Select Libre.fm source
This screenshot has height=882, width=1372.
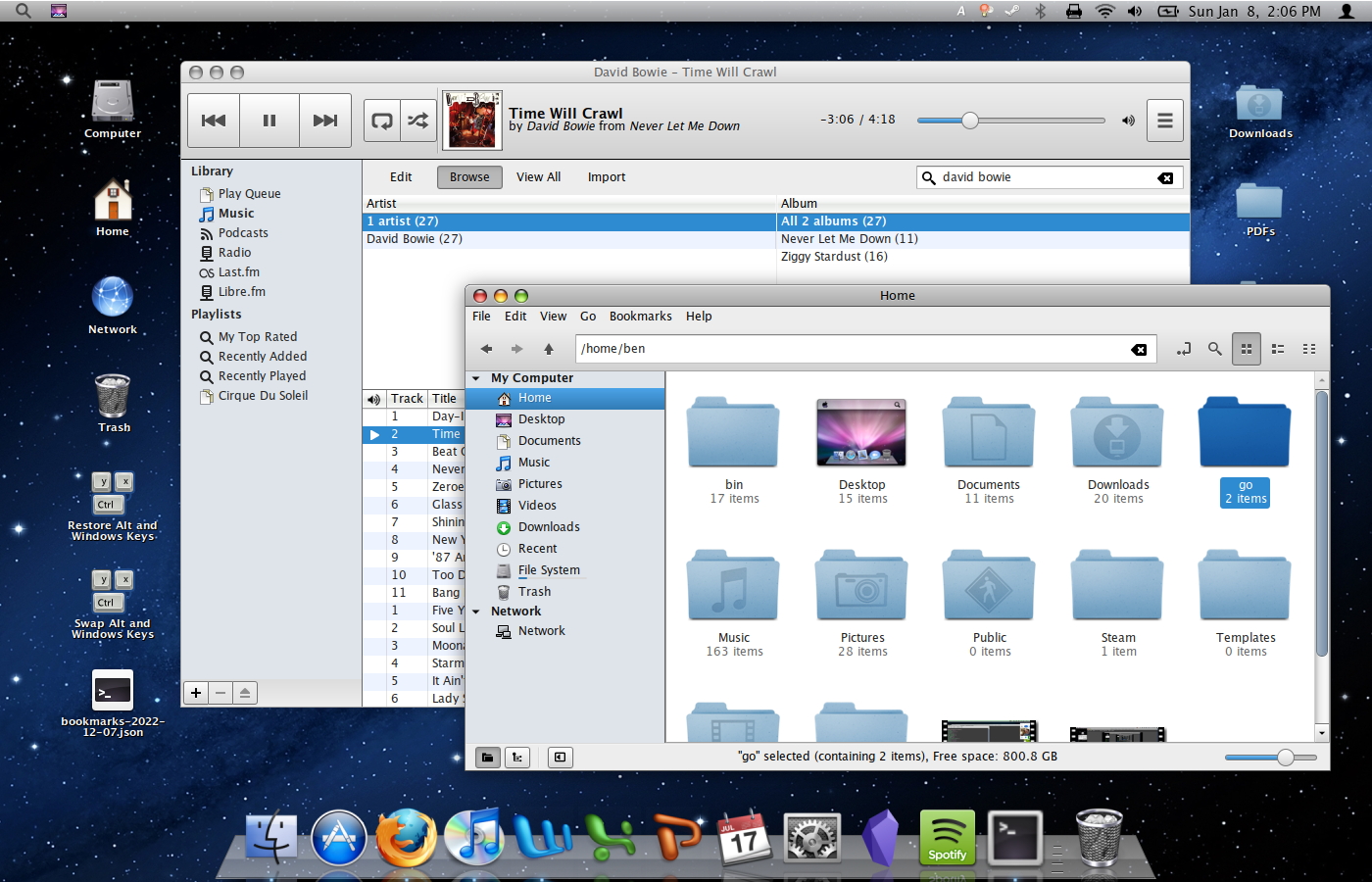pyautogui.click(x=241, y=292)
